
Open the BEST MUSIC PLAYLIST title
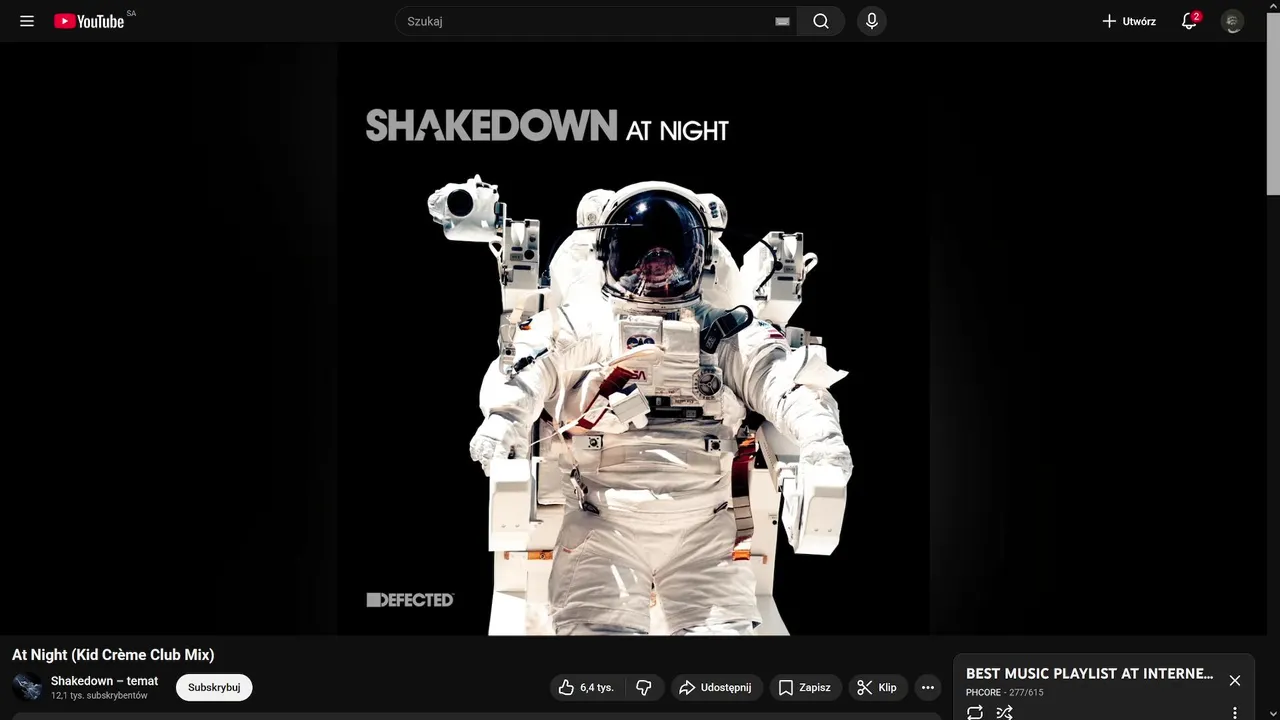pyautogui.click(x=1090, y=674)
